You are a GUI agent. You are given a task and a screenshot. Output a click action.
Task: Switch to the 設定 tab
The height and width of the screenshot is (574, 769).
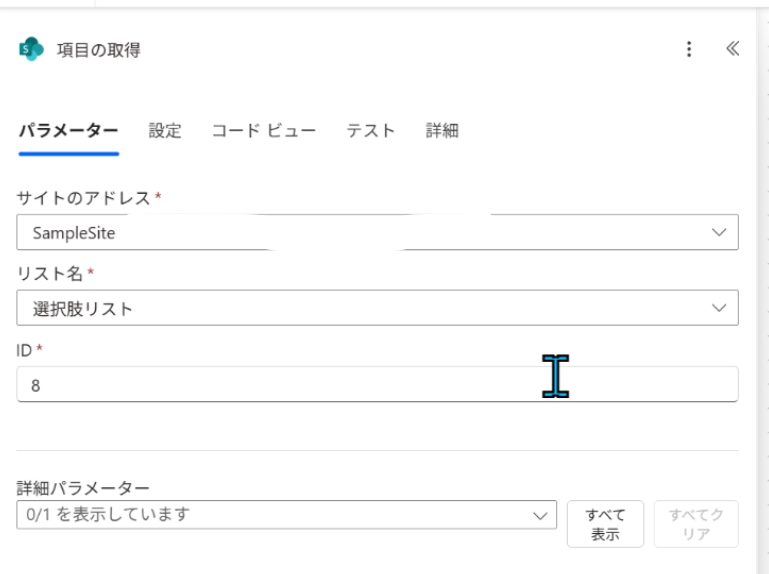(x=165, y=131)
